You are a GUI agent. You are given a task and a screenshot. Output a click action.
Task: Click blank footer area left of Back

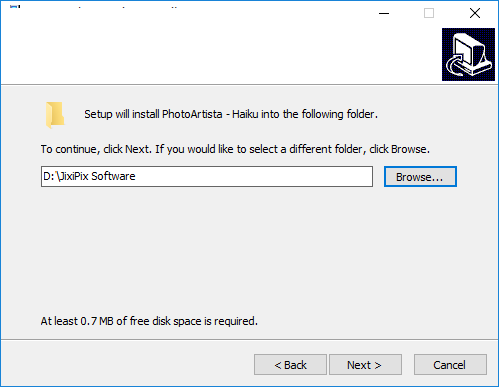(127, 365)
